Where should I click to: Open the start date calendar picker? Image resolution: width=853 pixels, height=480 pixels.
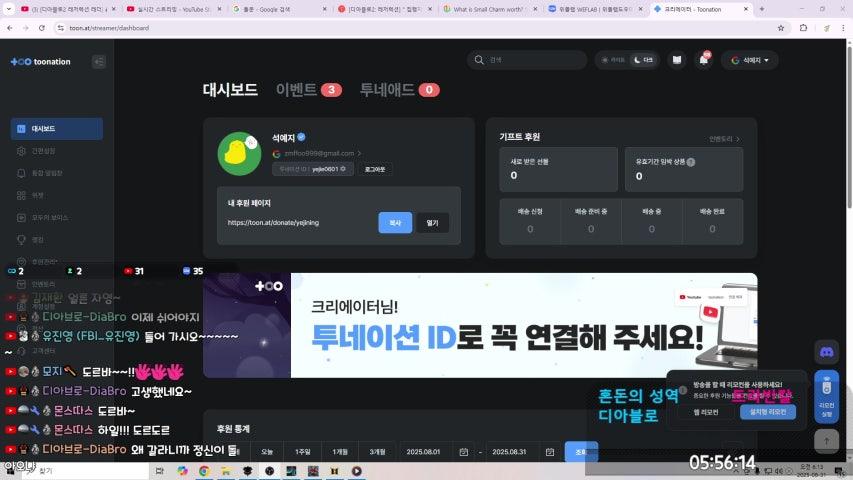click(463, 452)
